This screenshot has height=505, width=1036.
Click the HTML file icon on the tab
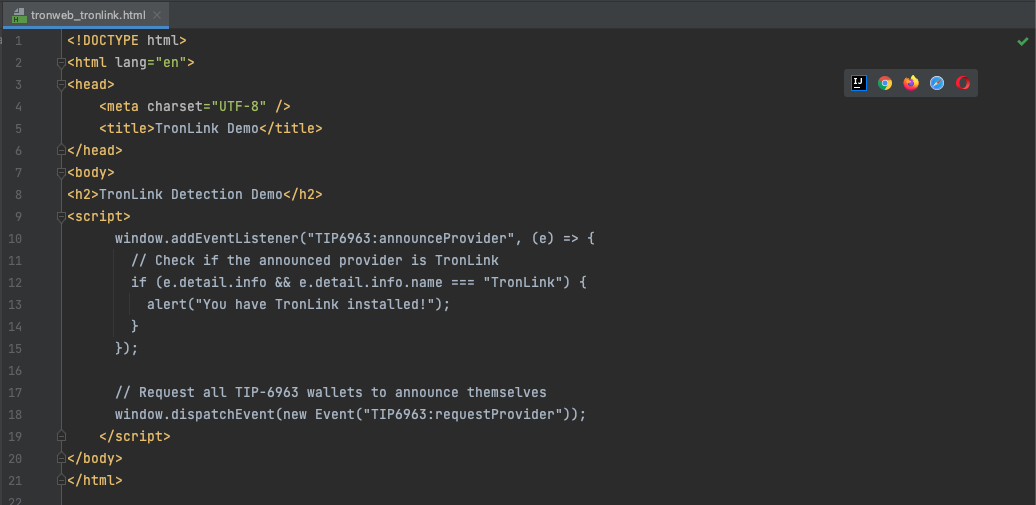point(19,15)
